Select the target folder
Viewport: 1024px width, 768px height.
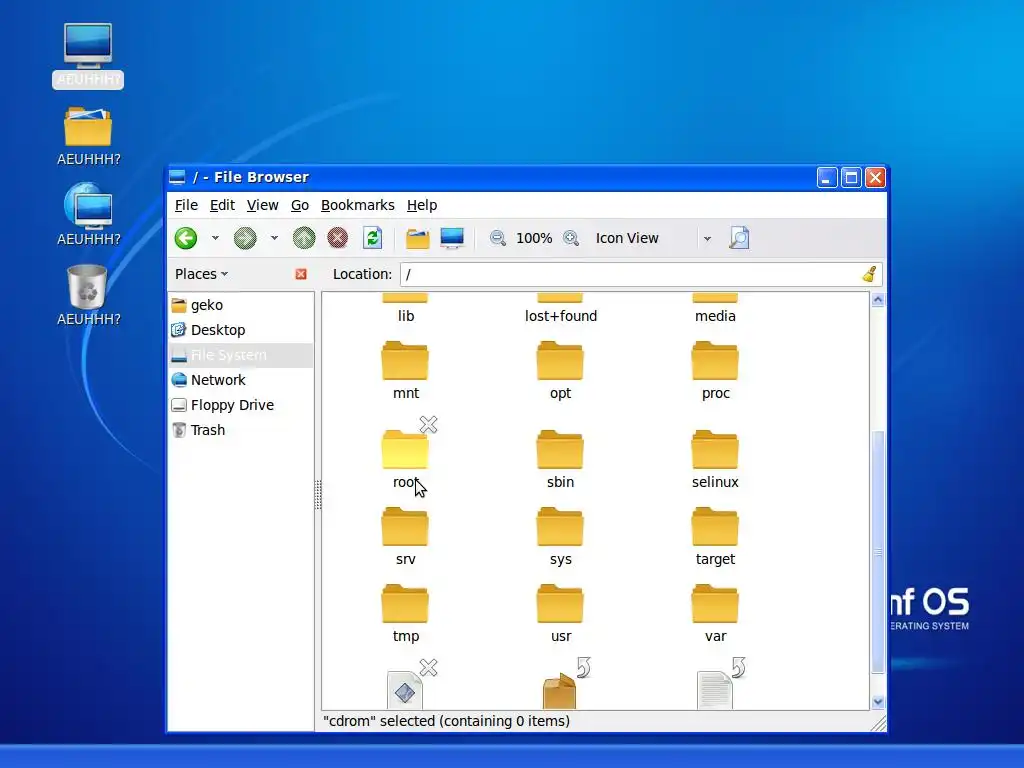click(x=715, y=536)
